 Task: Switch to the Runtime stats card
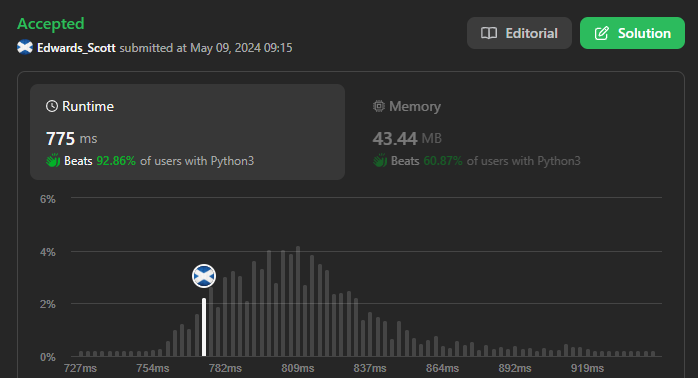coord(187,132)
